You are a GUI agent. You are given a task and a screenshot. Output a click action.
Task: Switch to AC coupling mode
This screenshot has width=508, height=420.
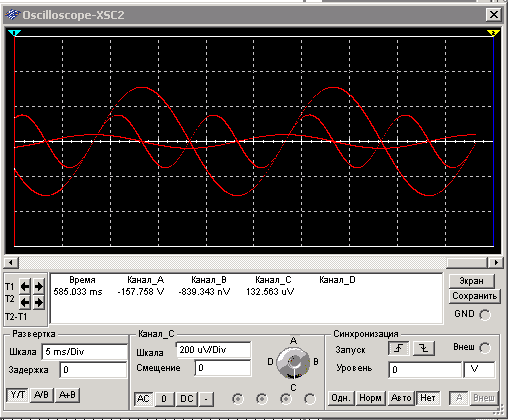143,399
